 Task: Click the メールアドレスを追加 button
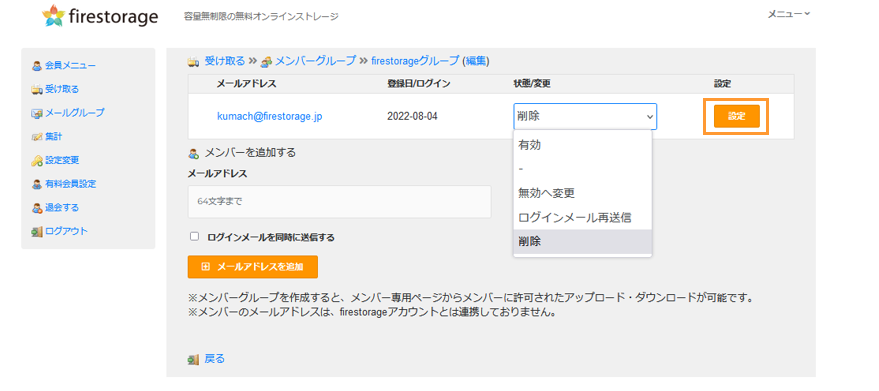point(253,267)
